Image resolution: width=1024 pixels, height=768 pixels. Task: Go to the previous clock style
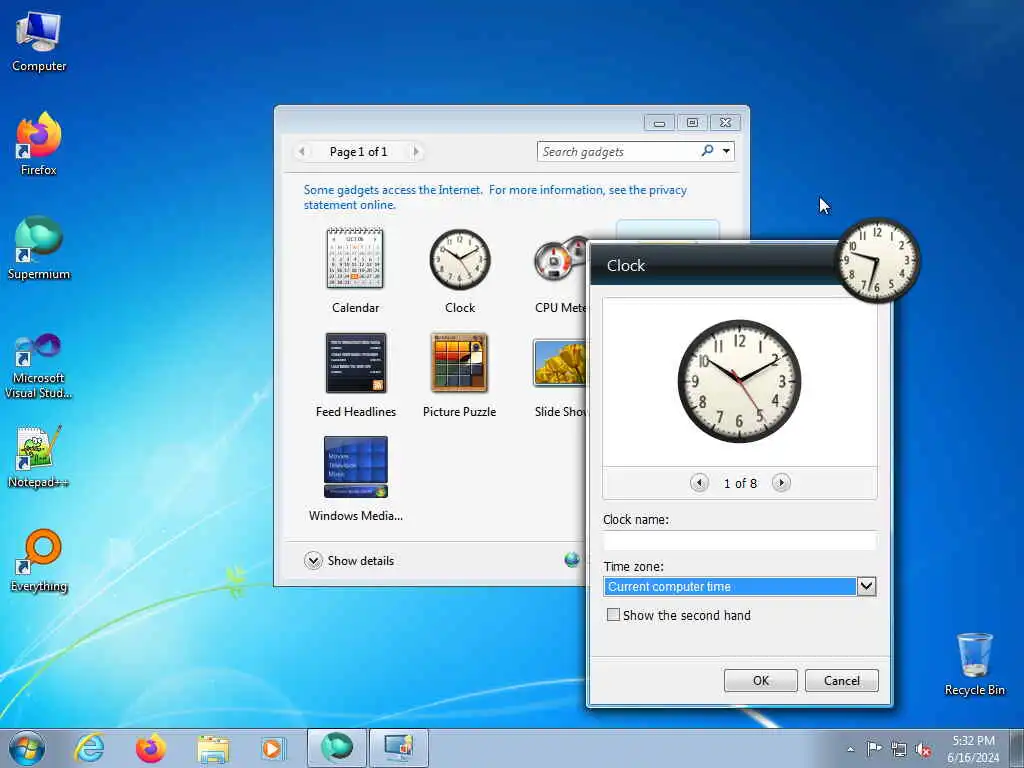click(x=699, y=483)
